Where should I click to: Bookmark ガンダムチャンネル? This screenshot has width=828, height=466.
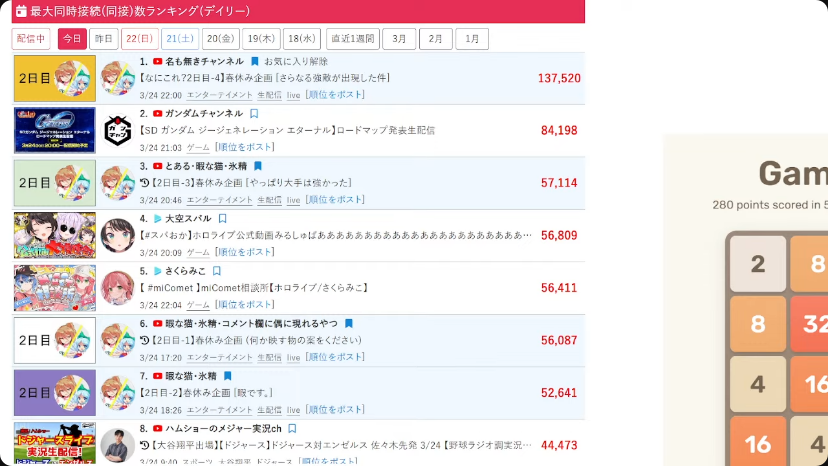pos(254,114)
